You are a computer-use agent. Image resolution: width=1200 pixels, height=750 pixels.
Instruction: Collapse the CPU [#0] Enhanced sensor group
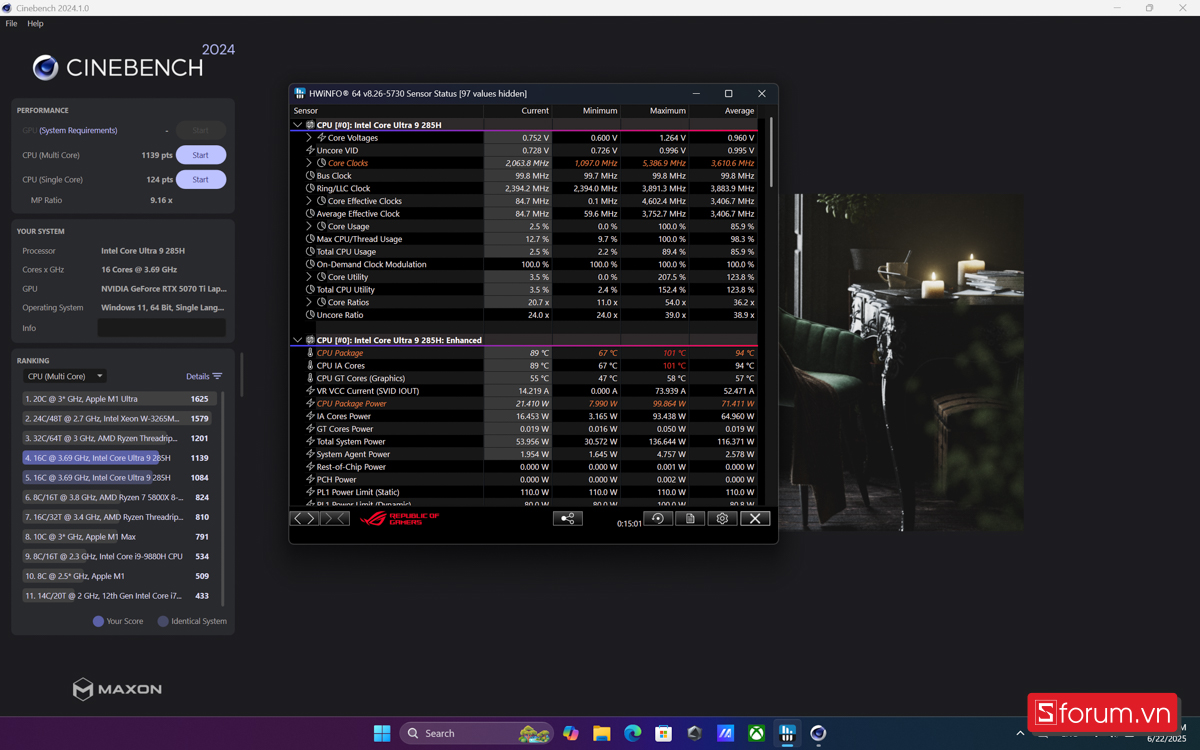click(x=297, y=340)
